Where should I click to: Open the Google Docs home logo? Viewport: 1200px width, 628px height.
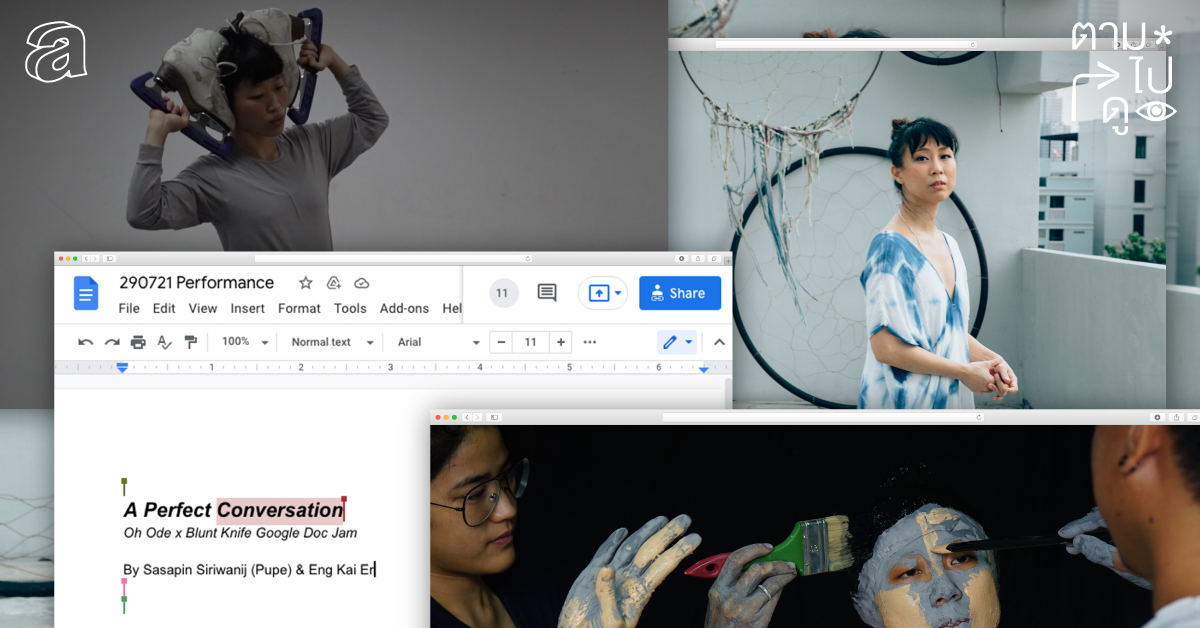[86, 293]
